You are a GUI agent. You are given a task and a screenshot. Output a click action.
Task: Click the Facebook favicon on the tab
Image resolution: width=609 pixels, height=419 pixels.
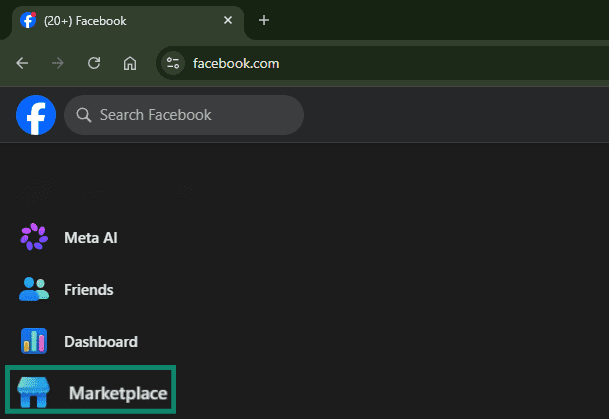coord(28,20)
